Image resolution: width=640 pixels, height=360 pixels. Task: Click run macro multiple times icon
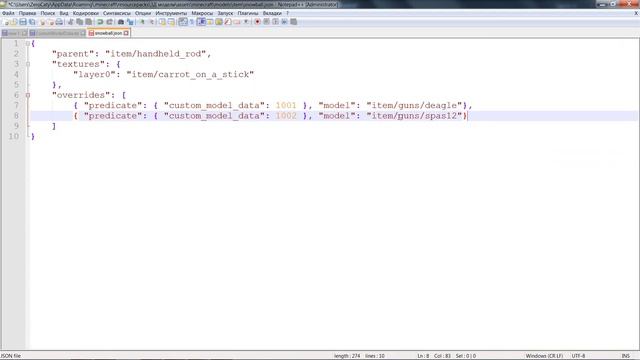[284, 22]
